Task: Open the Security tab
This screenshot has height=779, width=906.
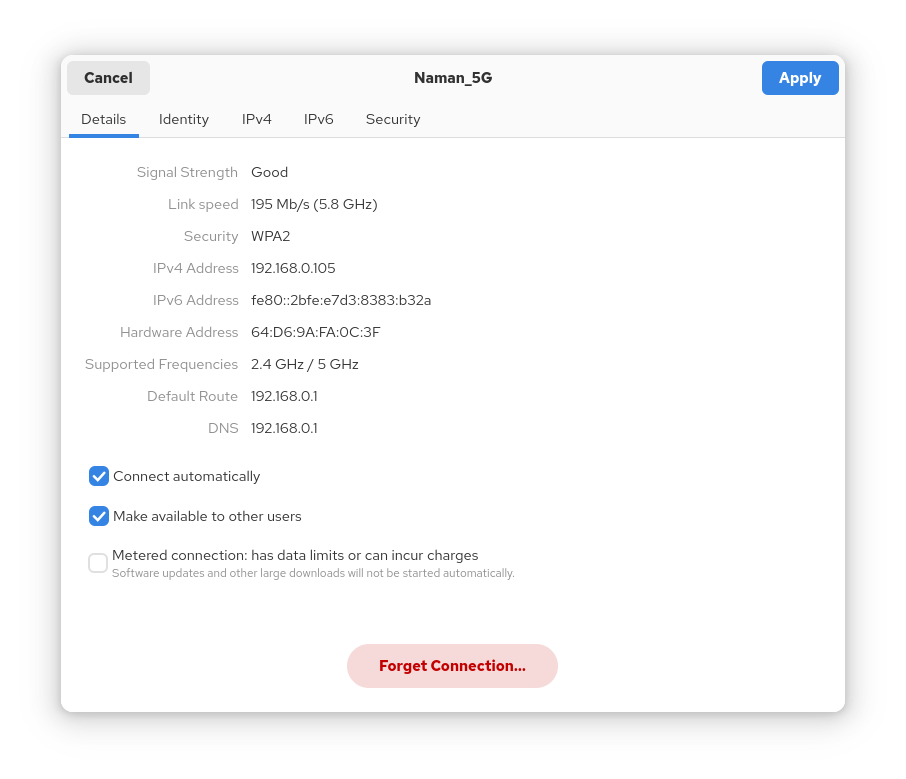Action: click(393, 119)
